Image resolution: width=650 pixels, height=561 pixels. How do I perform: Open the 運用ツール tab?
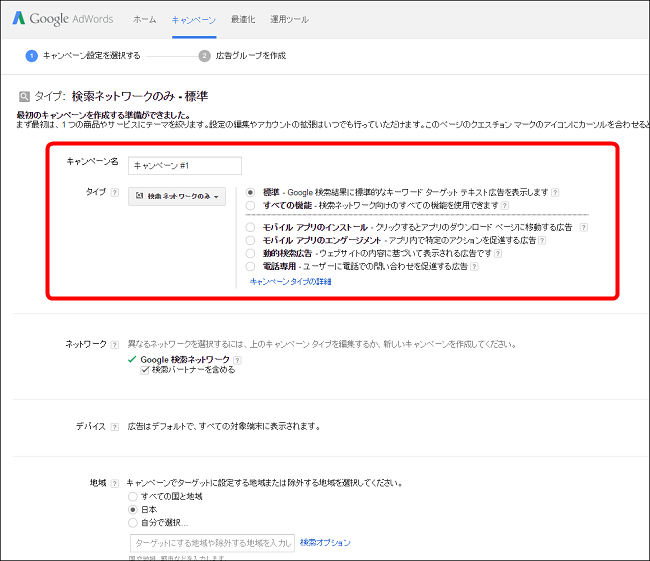tap(289, 19)
